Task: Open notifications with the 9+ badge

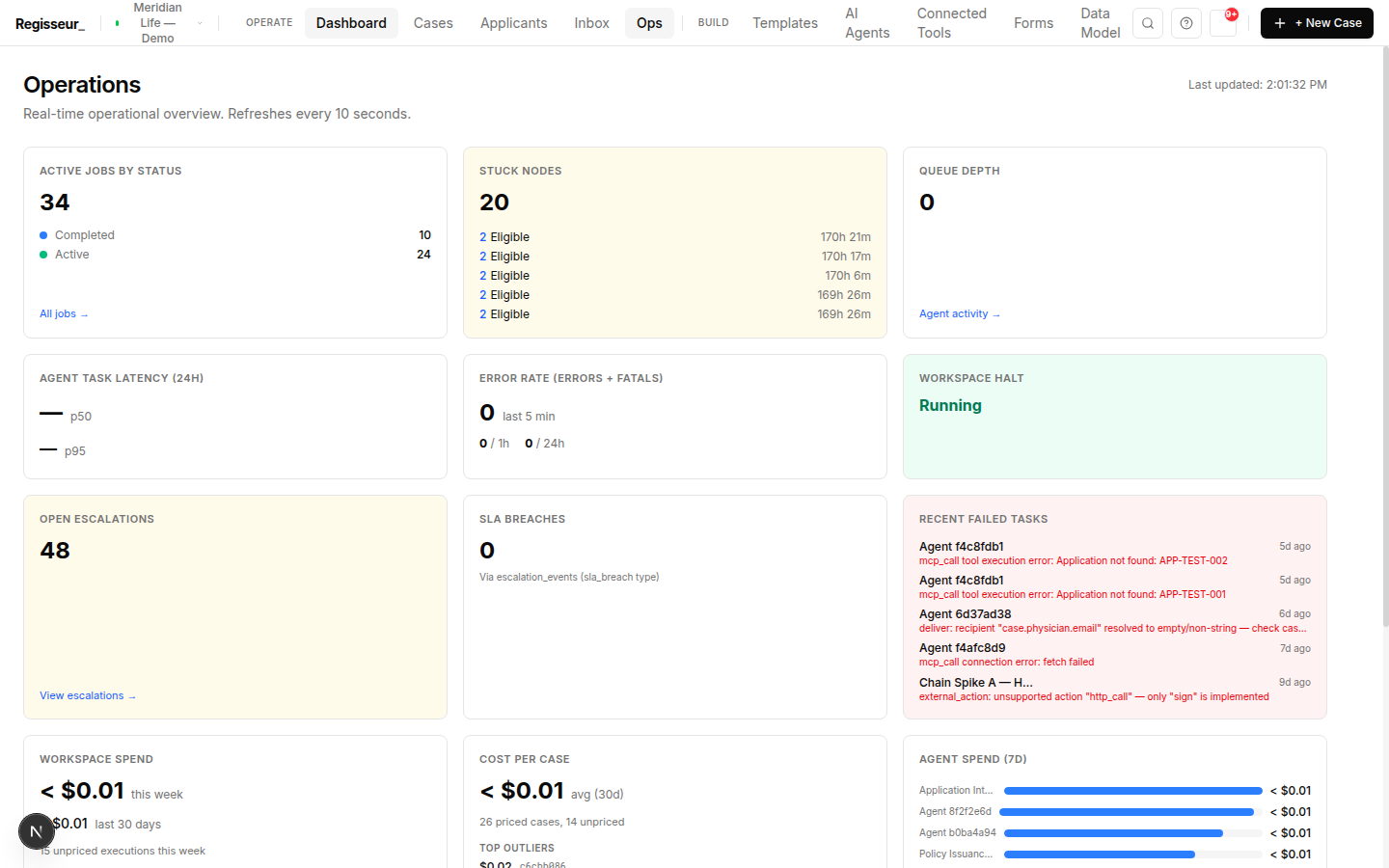Action: [1224, 21]
